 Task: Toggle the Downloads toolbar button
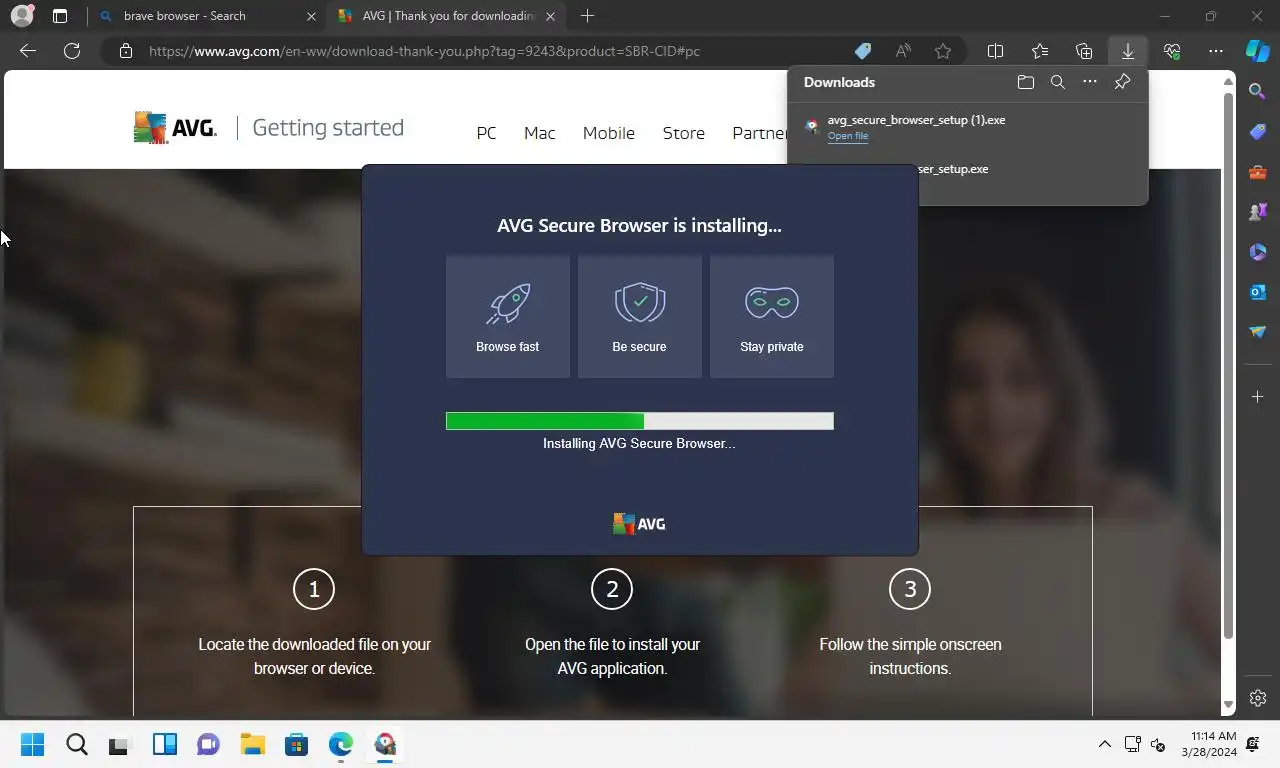click(1128, 51)
